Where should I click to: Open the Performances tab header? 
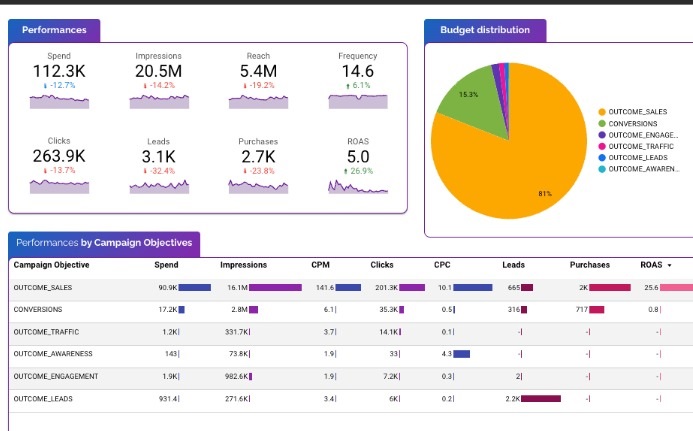pyautogui.click(x=54, y=30)
